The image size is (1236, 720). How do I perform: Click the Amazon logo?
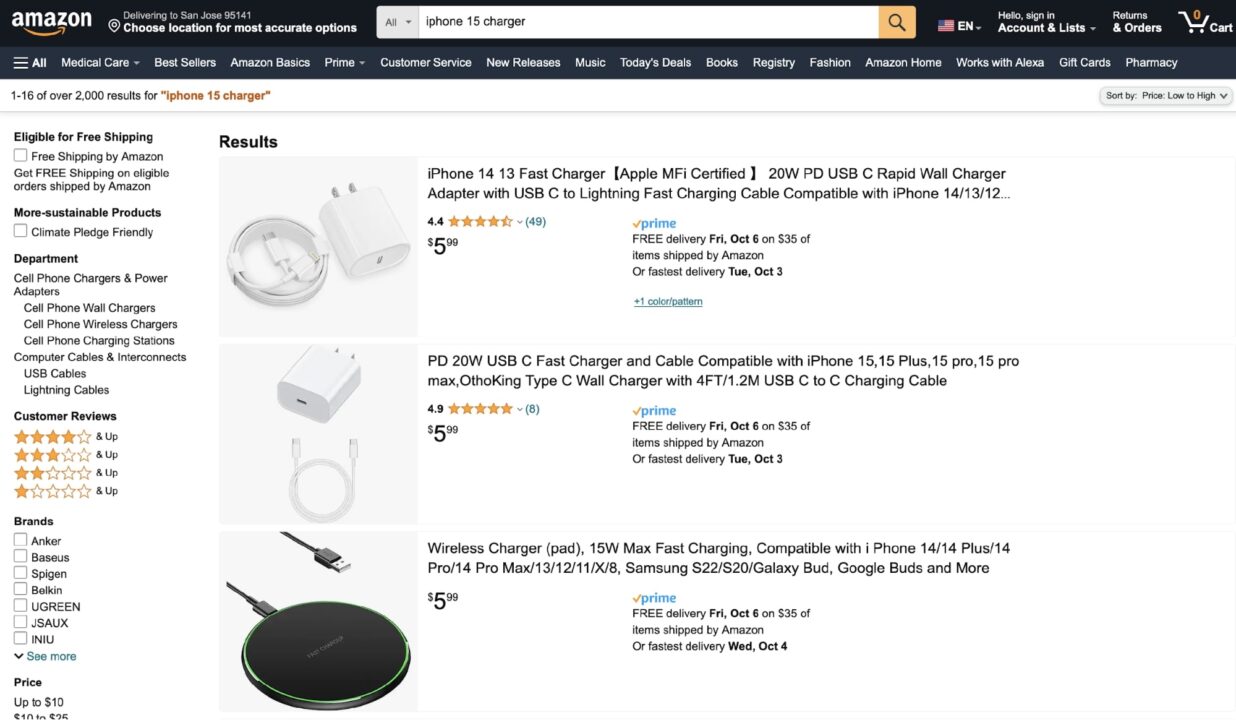click(51, 22)
